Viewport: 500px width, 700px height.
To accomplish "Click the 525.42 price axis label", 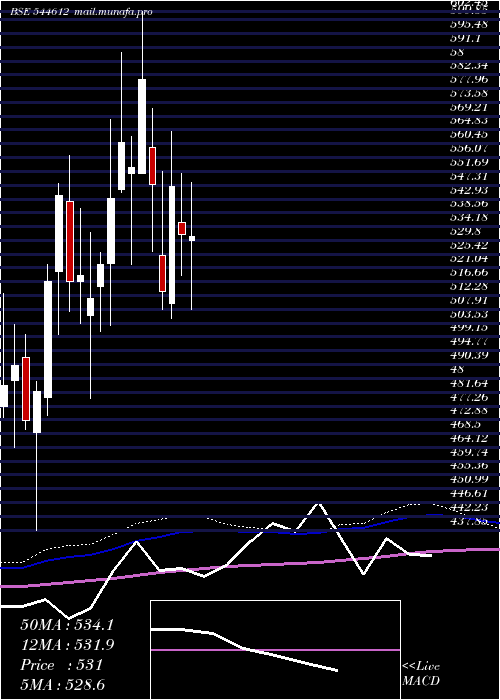I will tap(468, 246).
